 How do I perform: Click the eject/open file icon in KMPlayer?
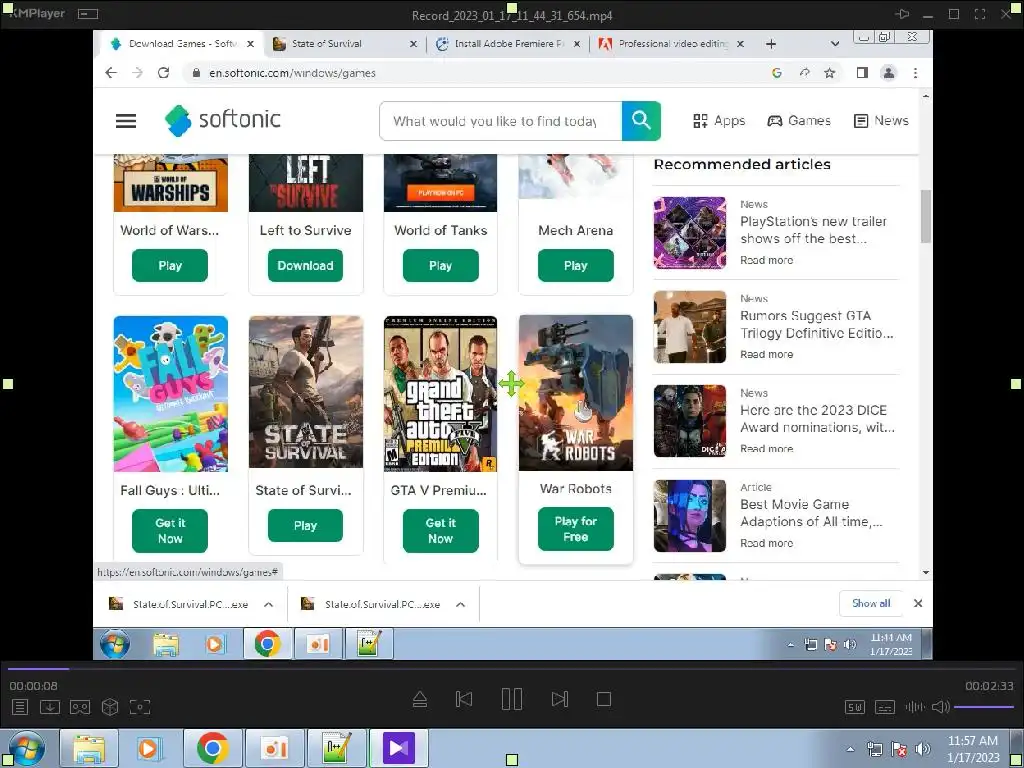point(420,699)
